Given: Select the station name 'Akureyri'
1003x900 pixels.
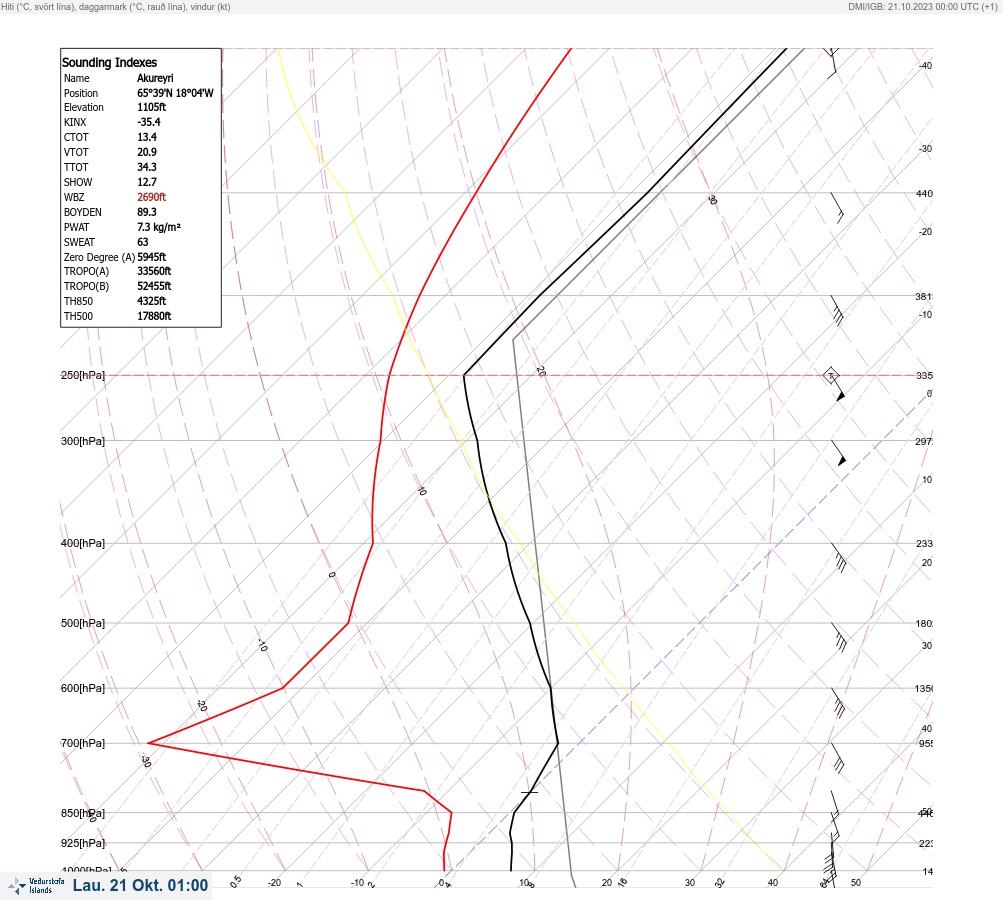Looking at the screenshot, I should pos(155,78).
